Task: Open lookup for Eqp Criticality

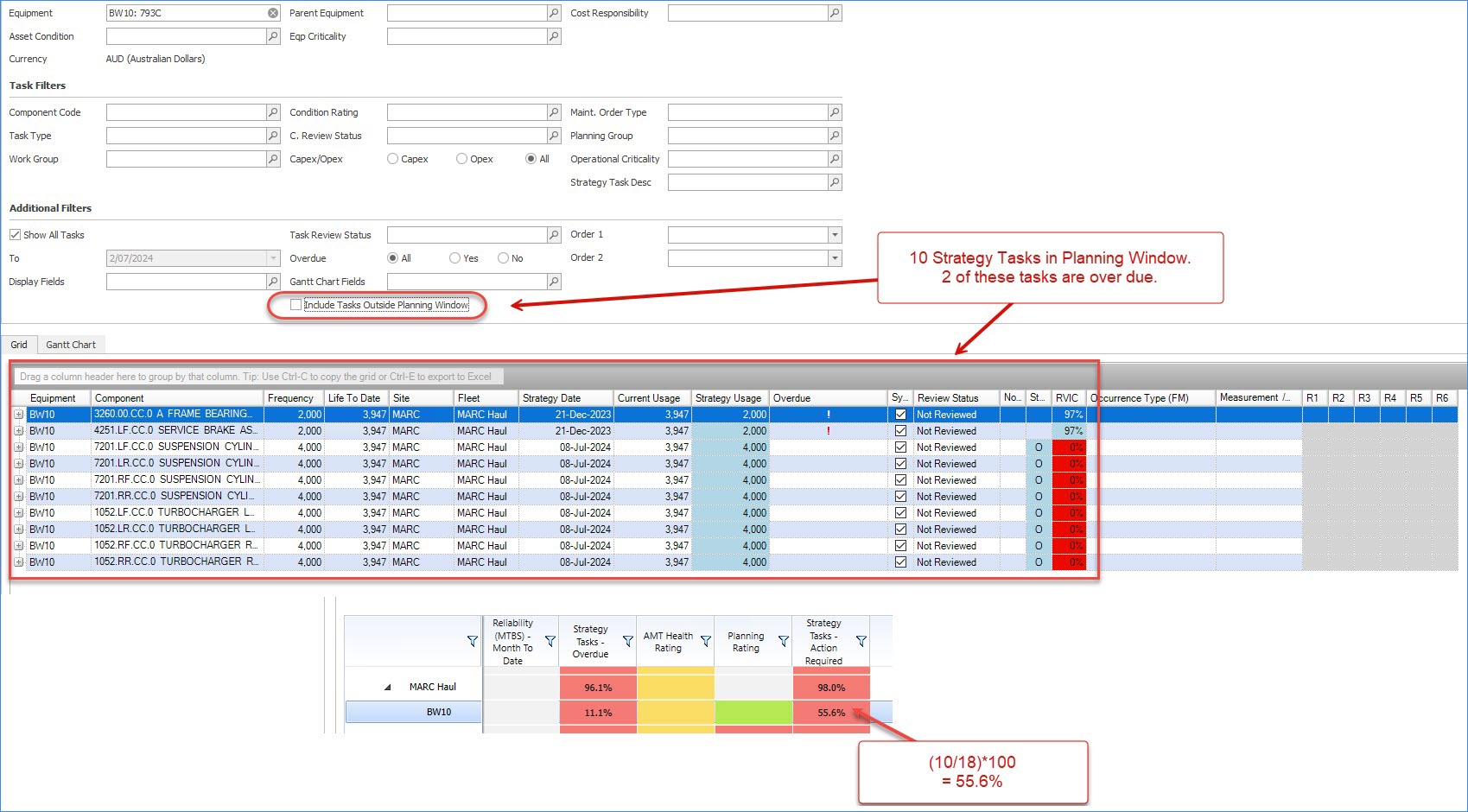Action: pyautogui.click(x=554, y=36)
